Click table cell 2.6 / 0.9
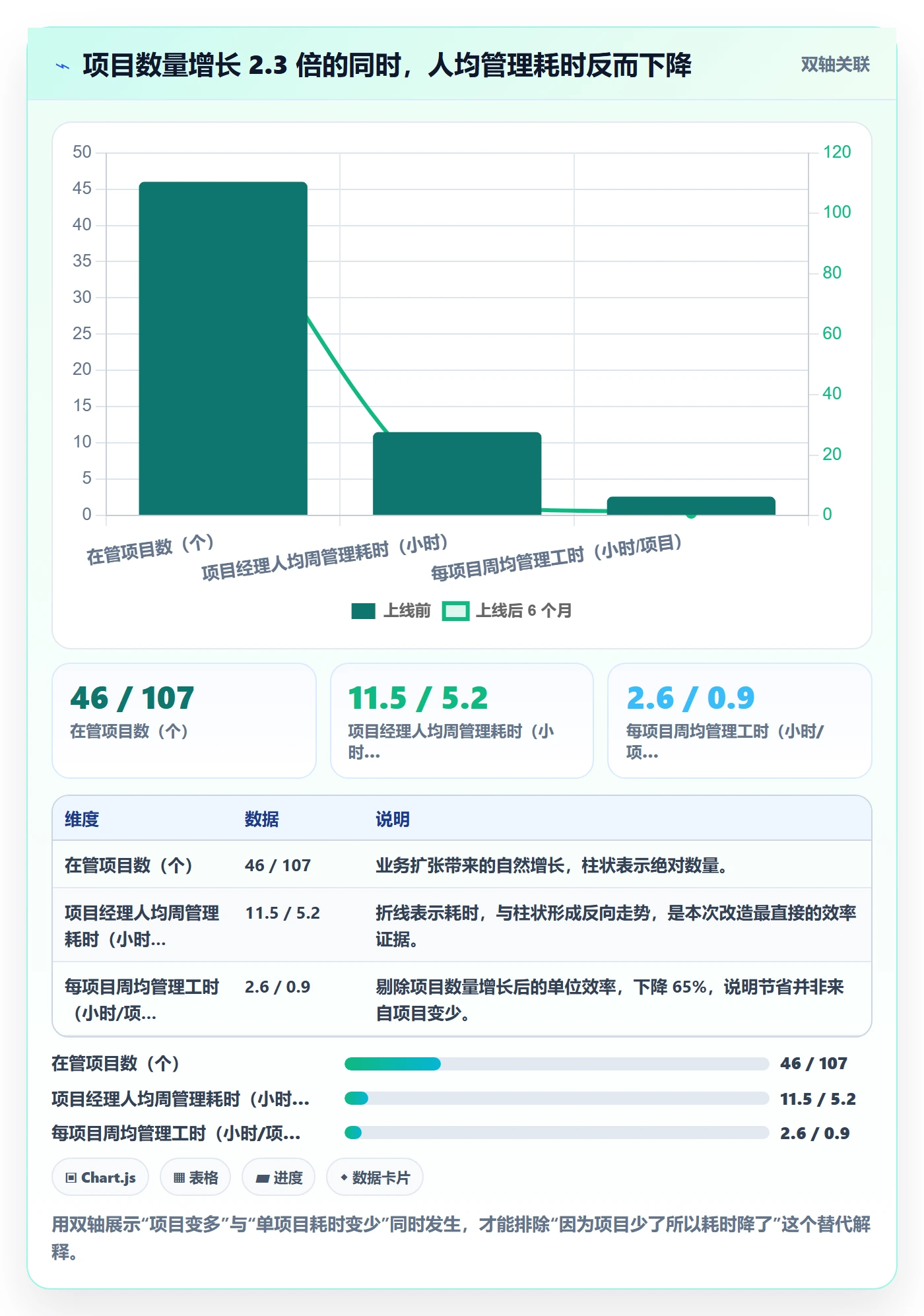 coord(278,987)
